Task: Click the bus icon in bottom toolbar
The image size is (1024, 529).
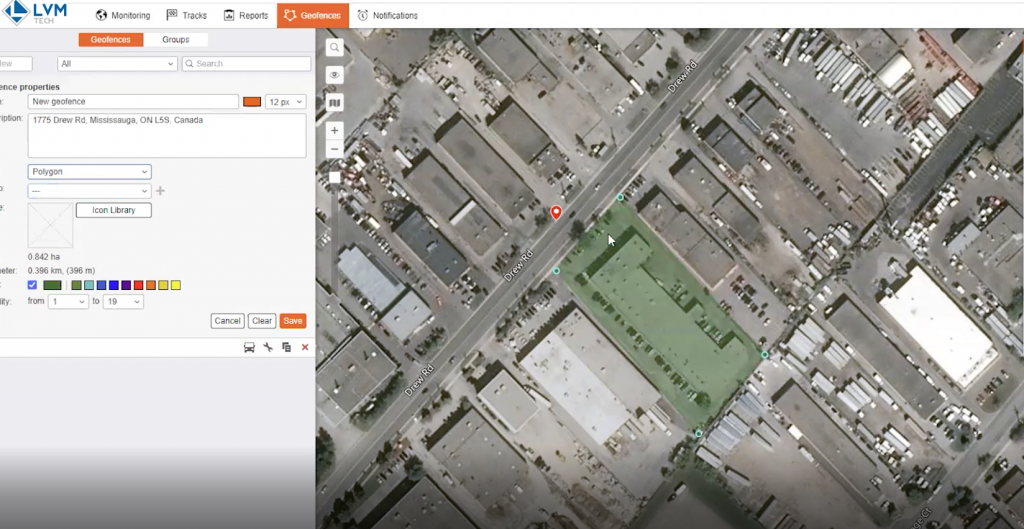Action: click(249, 347)
